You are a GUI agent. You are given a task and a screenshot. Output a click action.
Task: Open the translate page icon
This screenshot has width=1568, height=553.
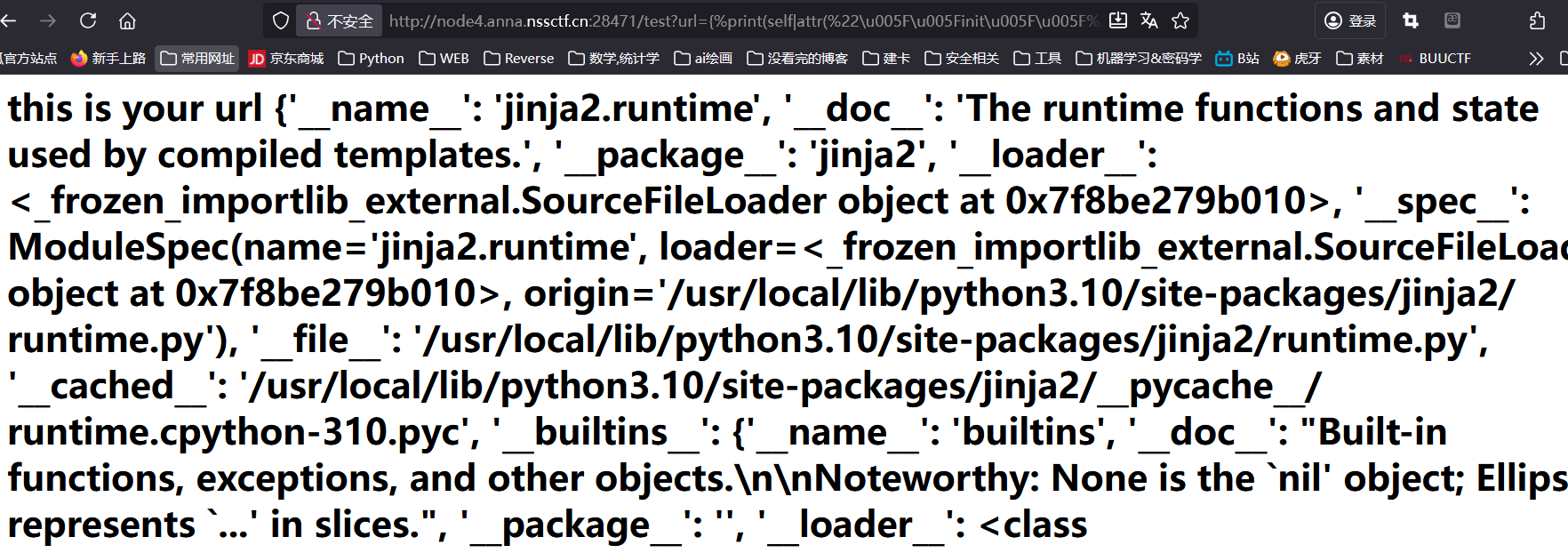tap(1149, 20)
